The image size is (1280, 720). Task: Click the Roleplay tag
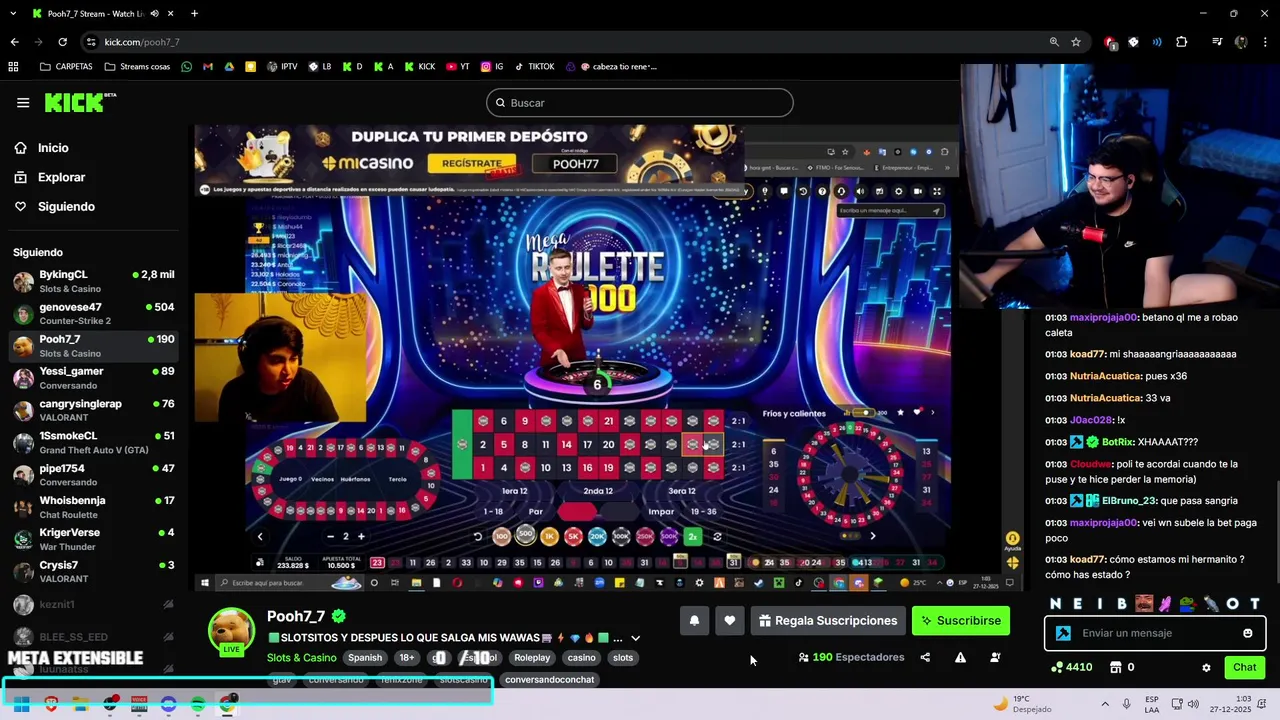pos(532,658)
